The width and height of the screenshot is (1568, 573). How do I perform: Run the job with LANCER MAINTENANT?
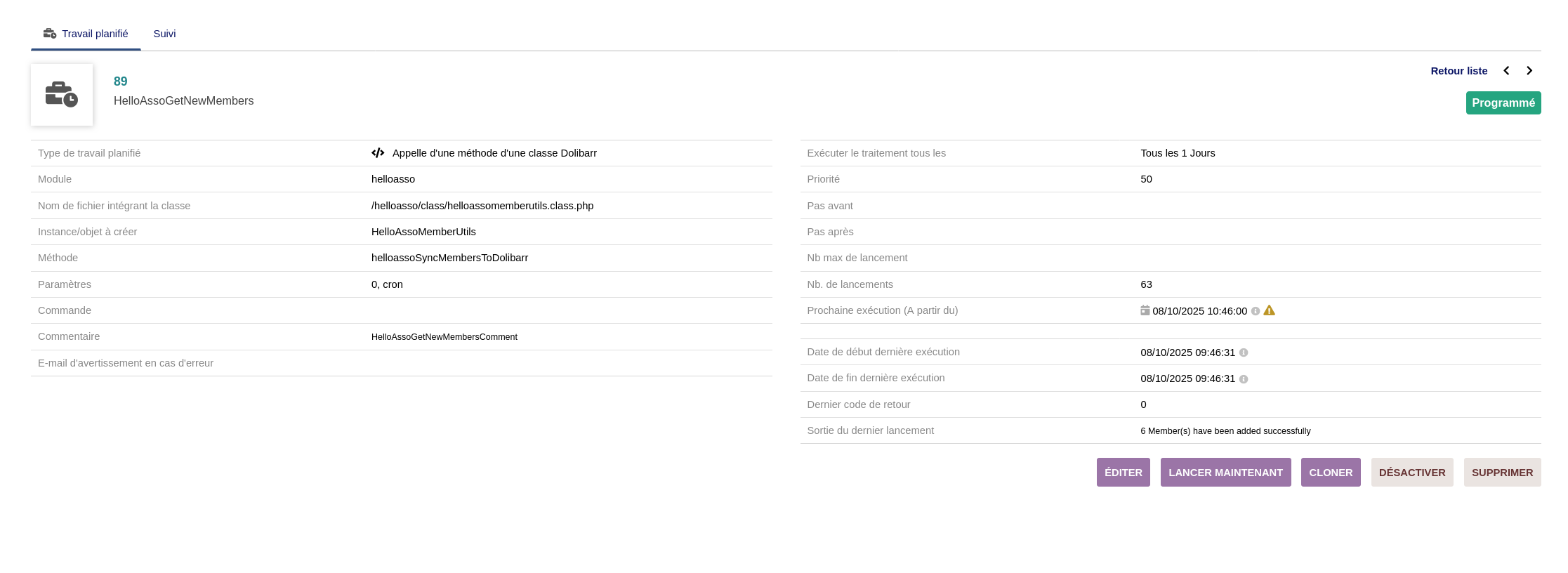[x=1225, y=473]
